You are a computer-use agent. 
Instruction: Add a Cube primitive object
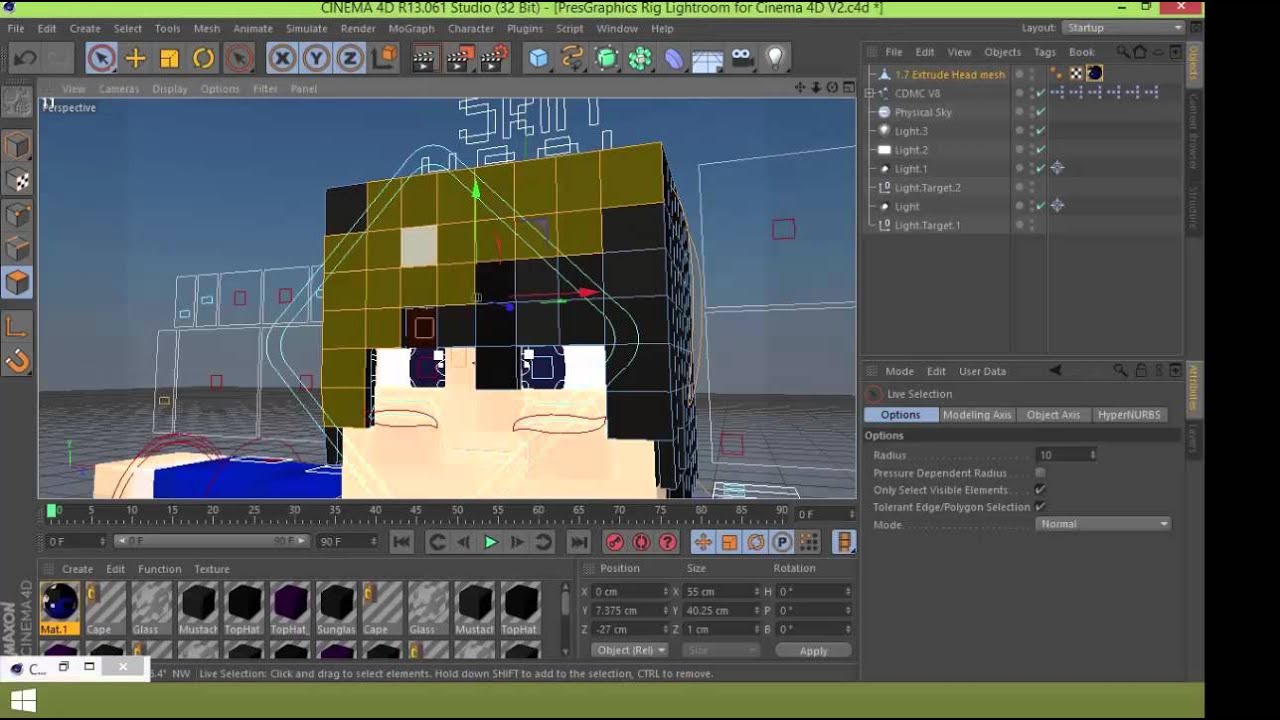point(538,58)
